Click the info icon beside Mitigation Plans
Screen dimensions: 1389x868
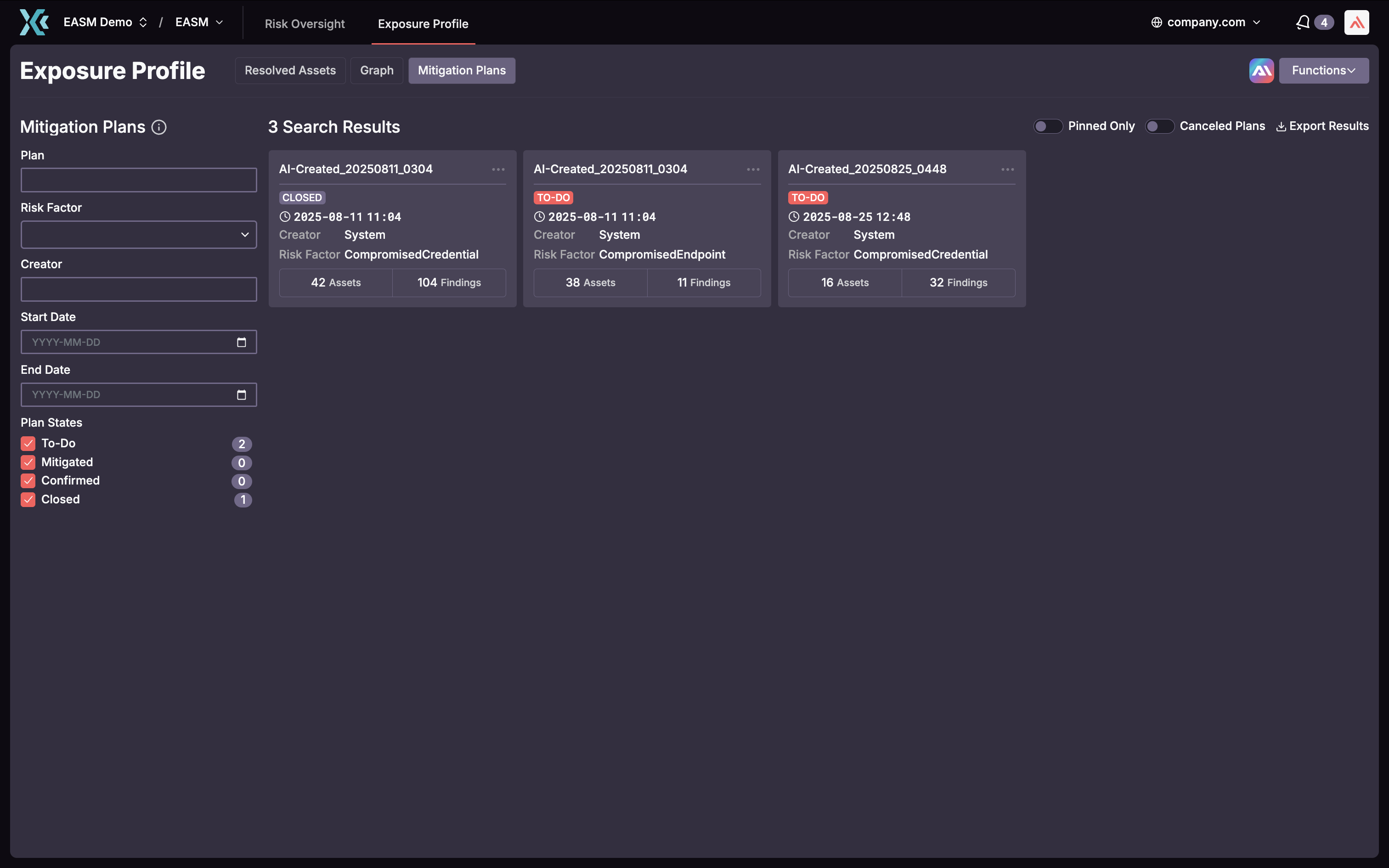coord(158,128)
